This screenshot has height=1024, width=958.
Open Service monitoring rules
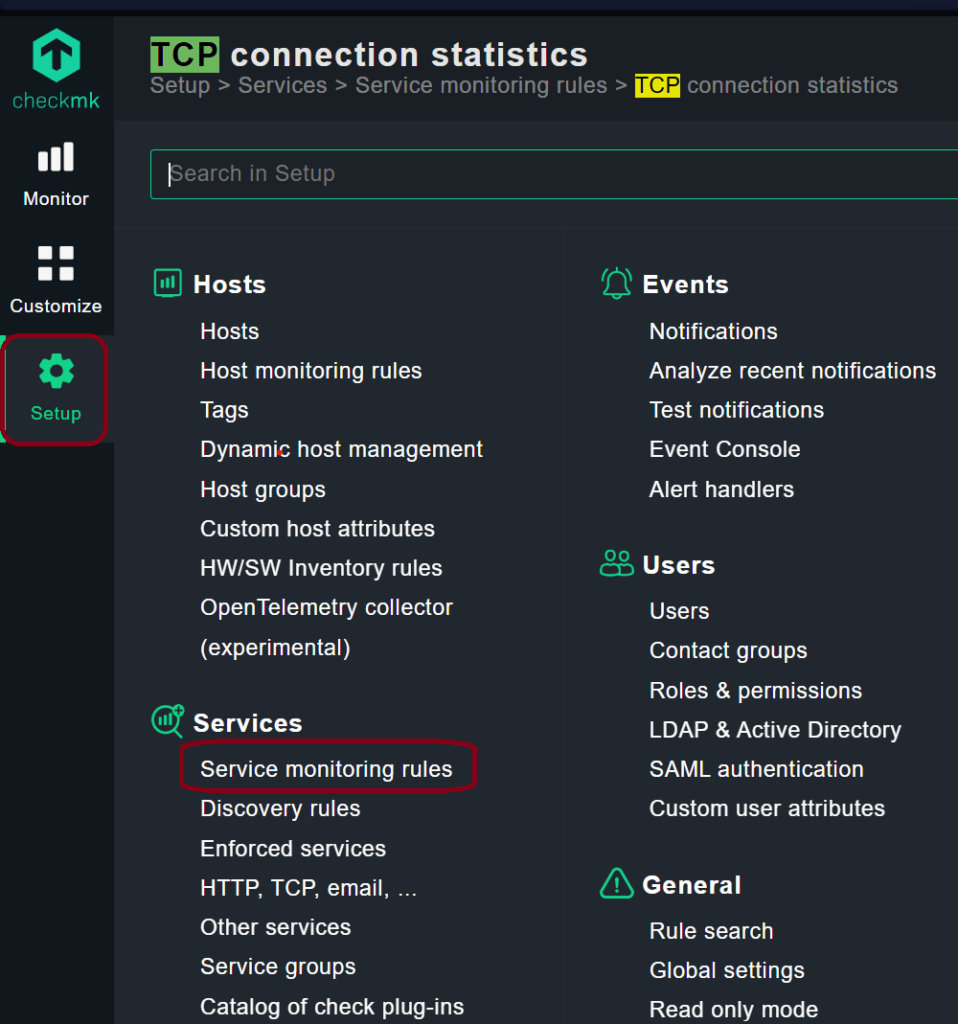click(327, 769)
